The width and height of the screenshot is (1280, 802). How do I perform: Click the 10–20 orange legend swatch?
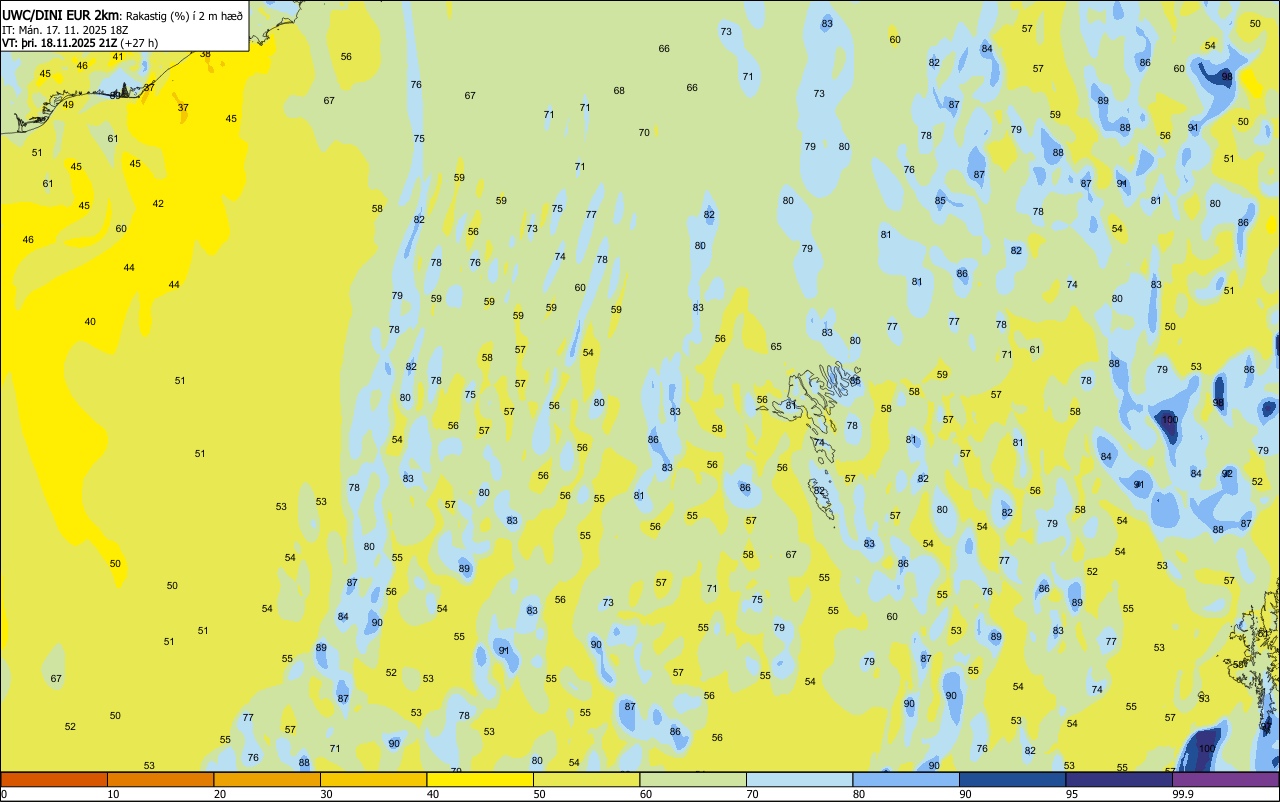click(x=160, y=779)
